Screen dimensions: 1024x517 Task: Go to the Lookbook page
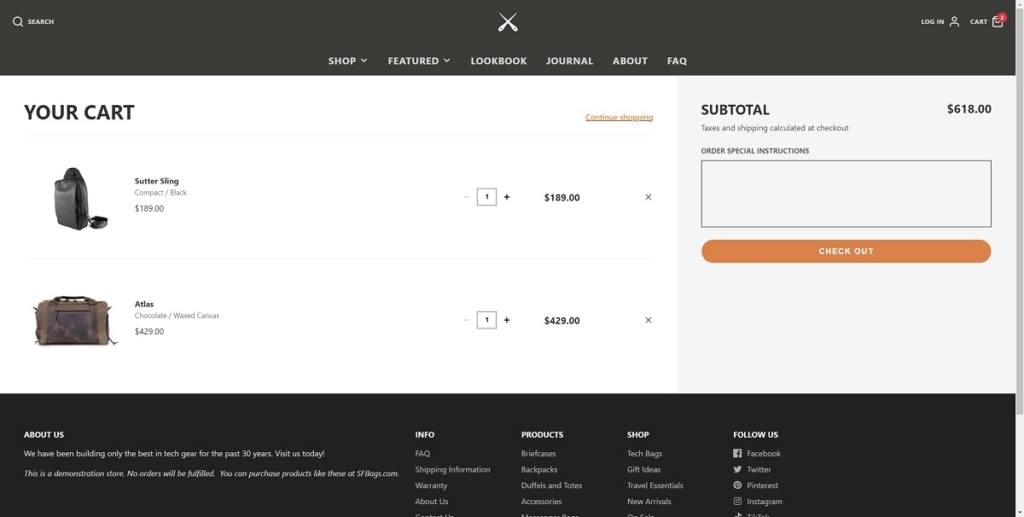point(498,61)
